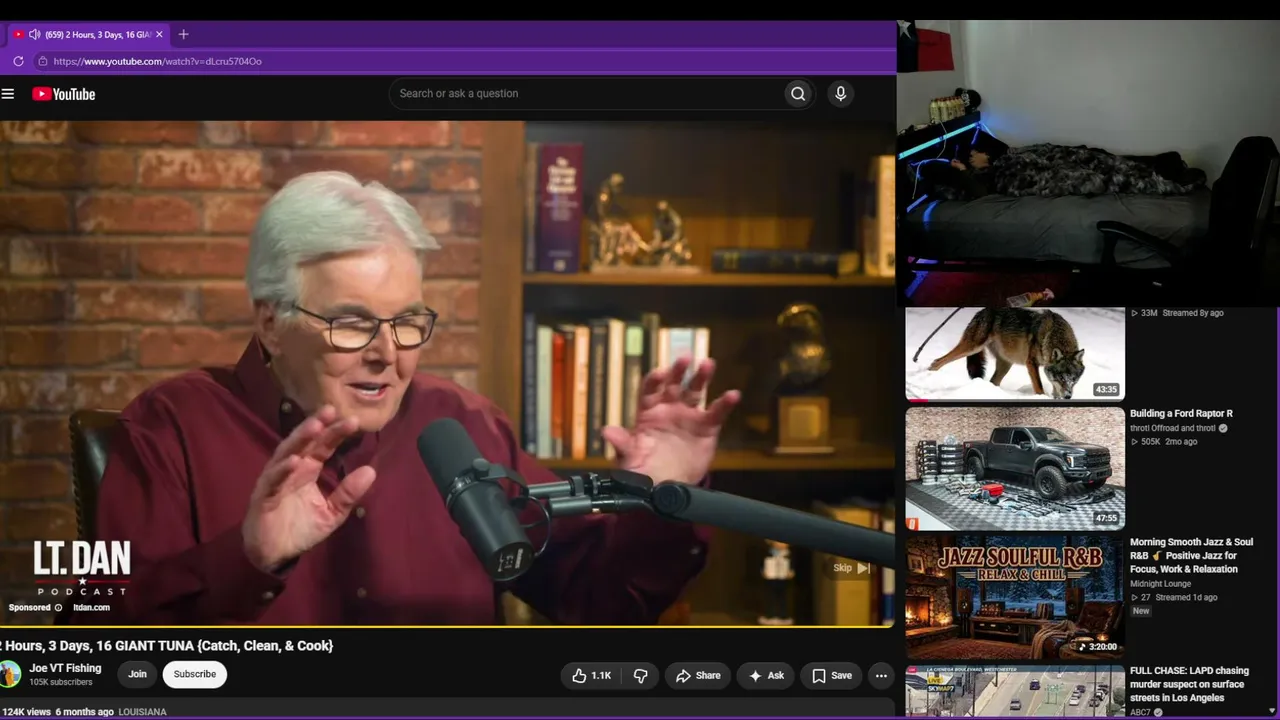Open the More actions three-dot menu
The width and height of the screenshot is (1280, 720).
click(x=881, y=675)
